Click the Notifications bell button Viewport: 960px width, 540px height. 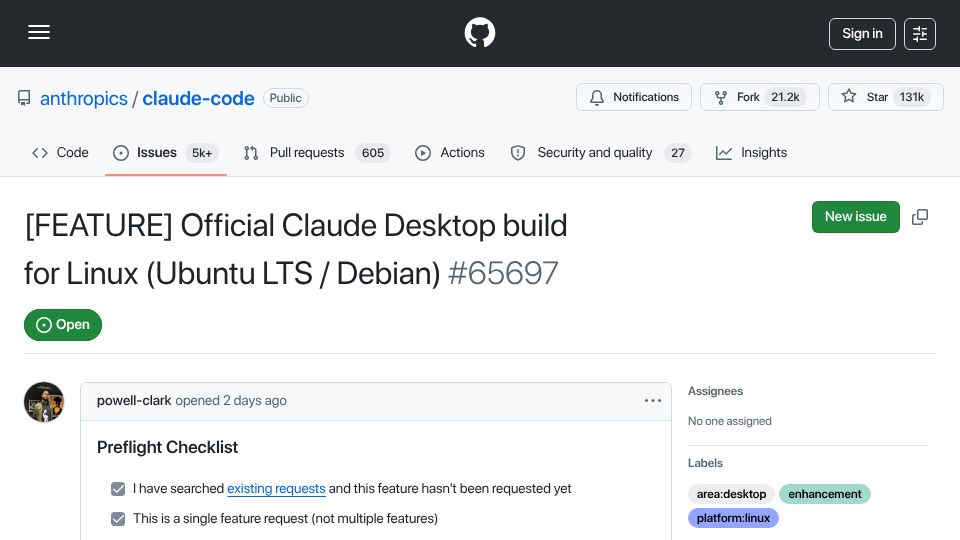(634, 97)
